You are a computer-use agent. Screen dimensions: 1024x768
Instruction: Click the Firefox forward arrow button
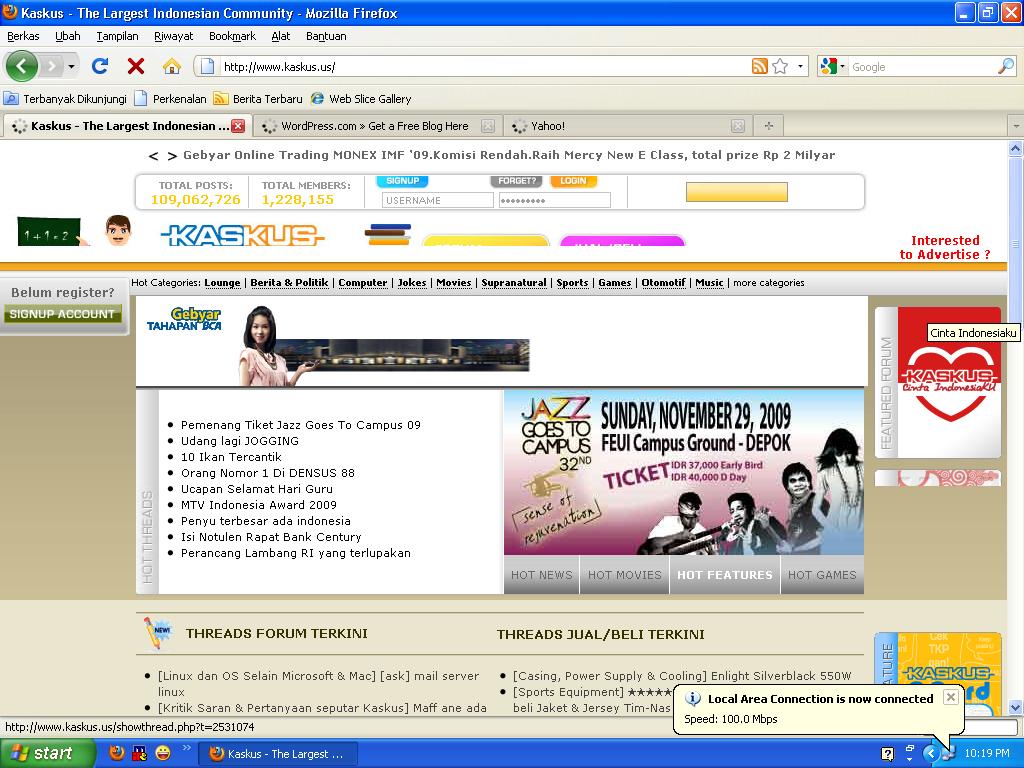pyautogui.click(x=52, y=66)
